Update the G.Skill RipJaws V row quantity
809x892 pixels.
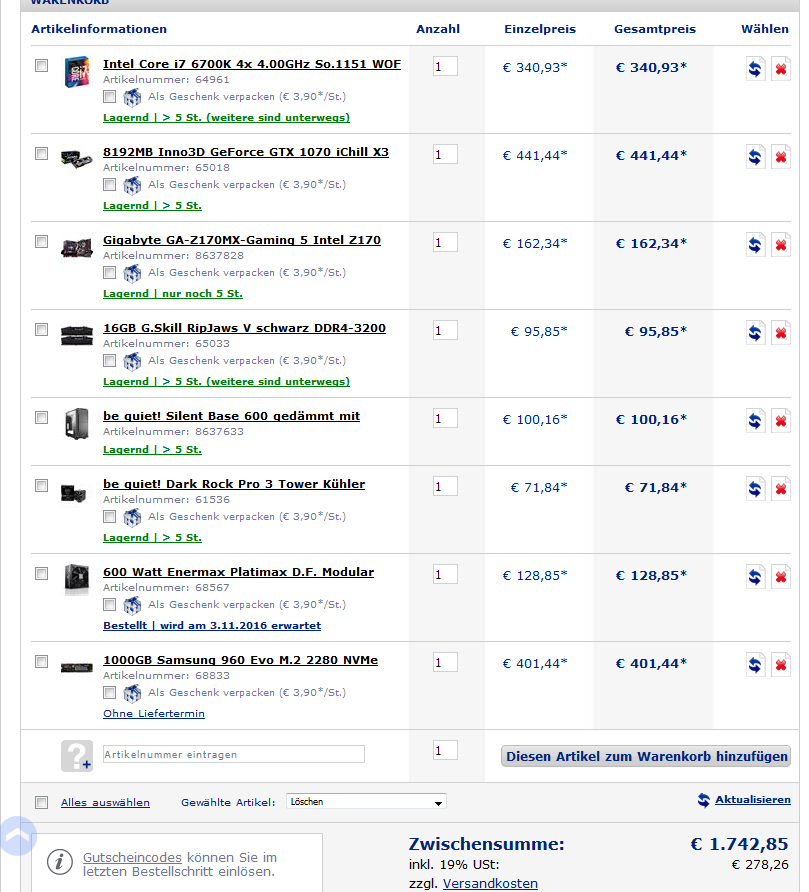(755, 333)
